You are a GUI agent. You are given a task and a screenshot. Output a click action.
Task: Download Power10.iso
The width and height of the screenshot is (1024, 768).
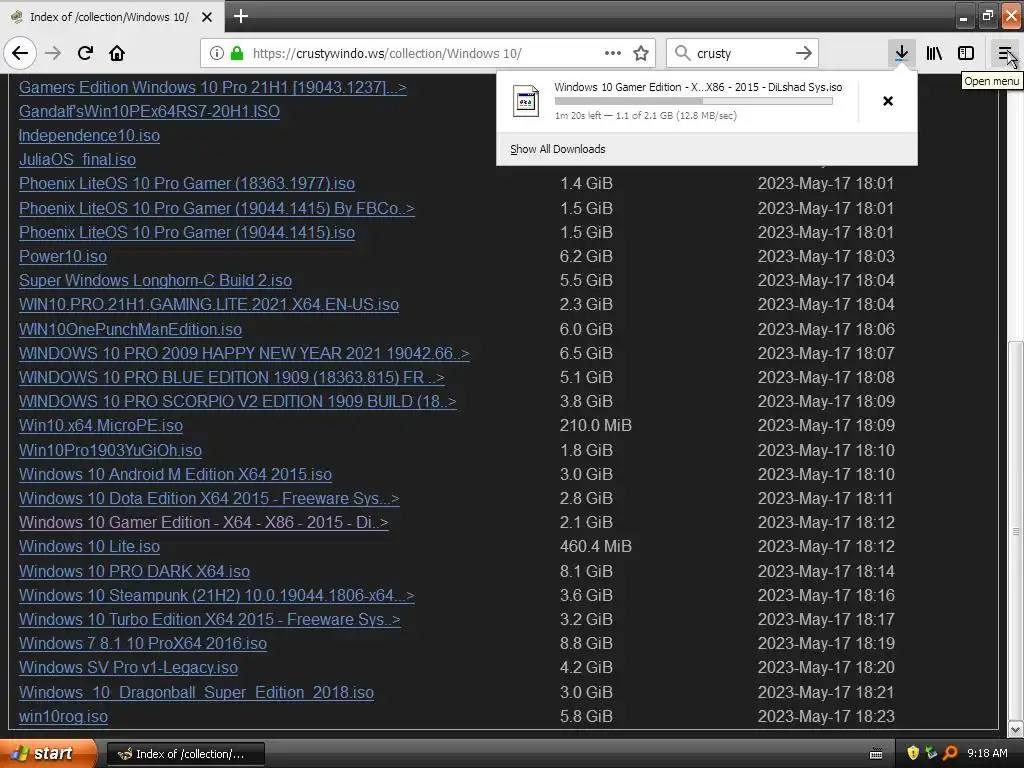click(63, 257)
